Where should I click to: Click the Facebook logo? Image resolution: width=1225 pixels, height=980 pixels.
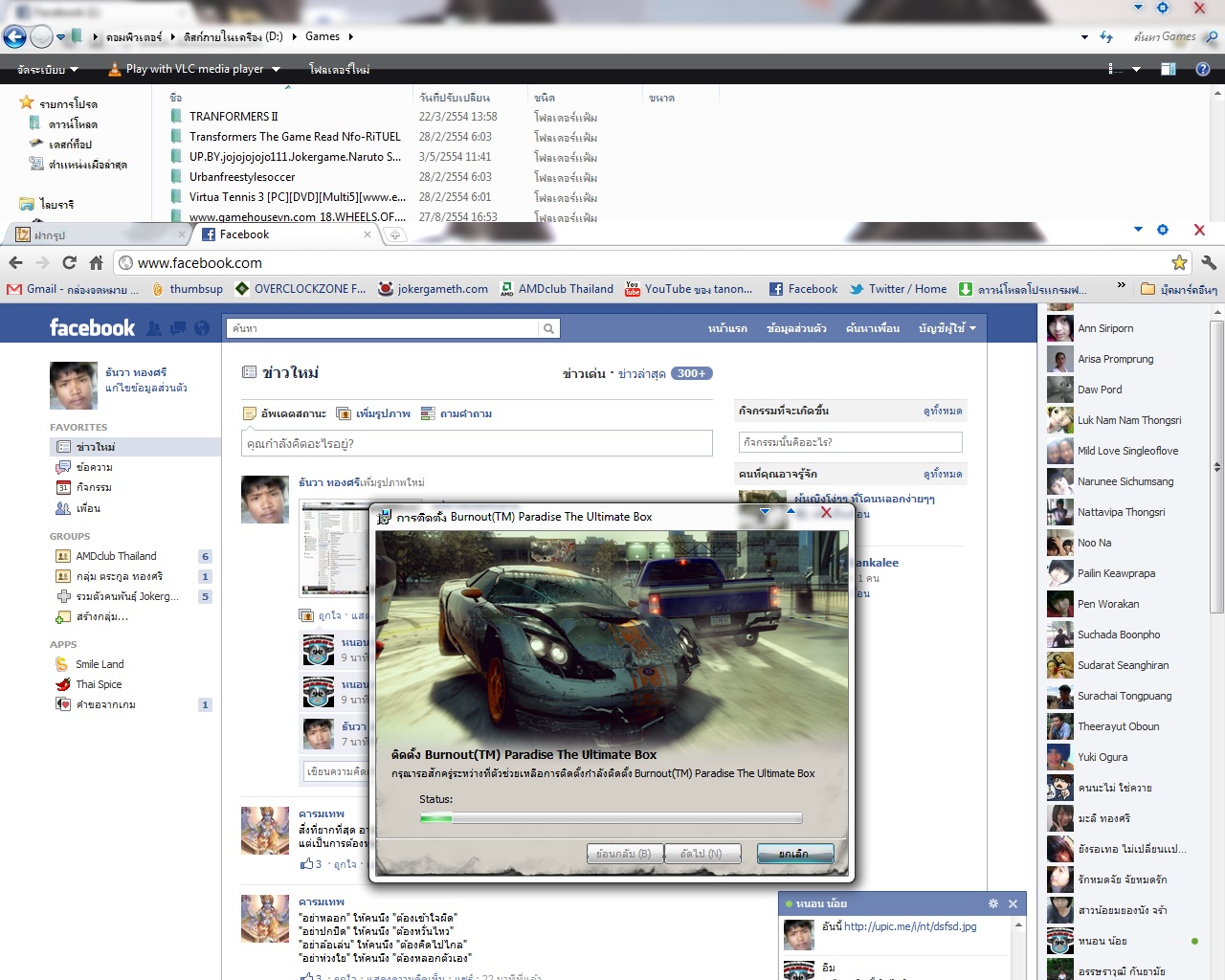[x=92, y=328]
